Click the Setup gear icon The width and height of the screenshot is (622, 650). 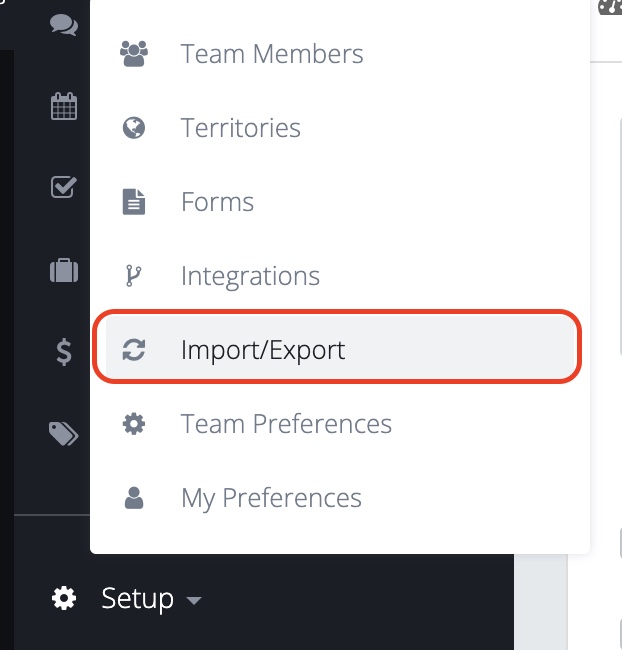[x=64, y=598]
